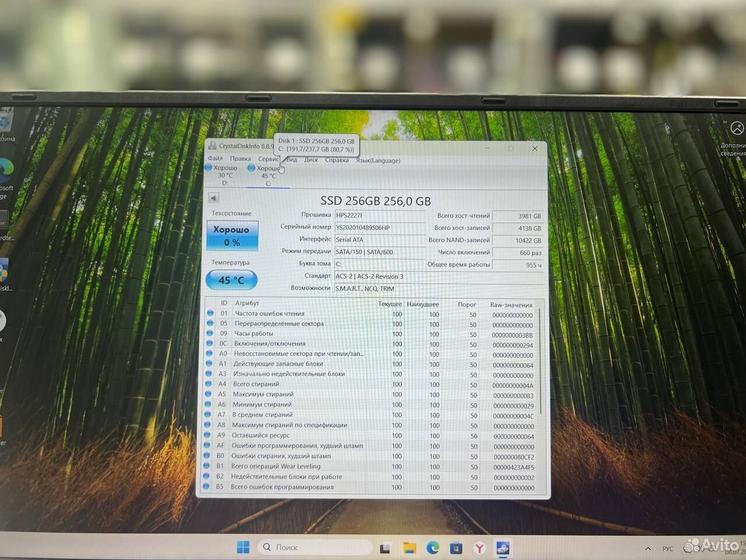Close the CrystalDiskInfo window
The width and height of the screenshot is (746, 560).
click(x=534, y=149)
